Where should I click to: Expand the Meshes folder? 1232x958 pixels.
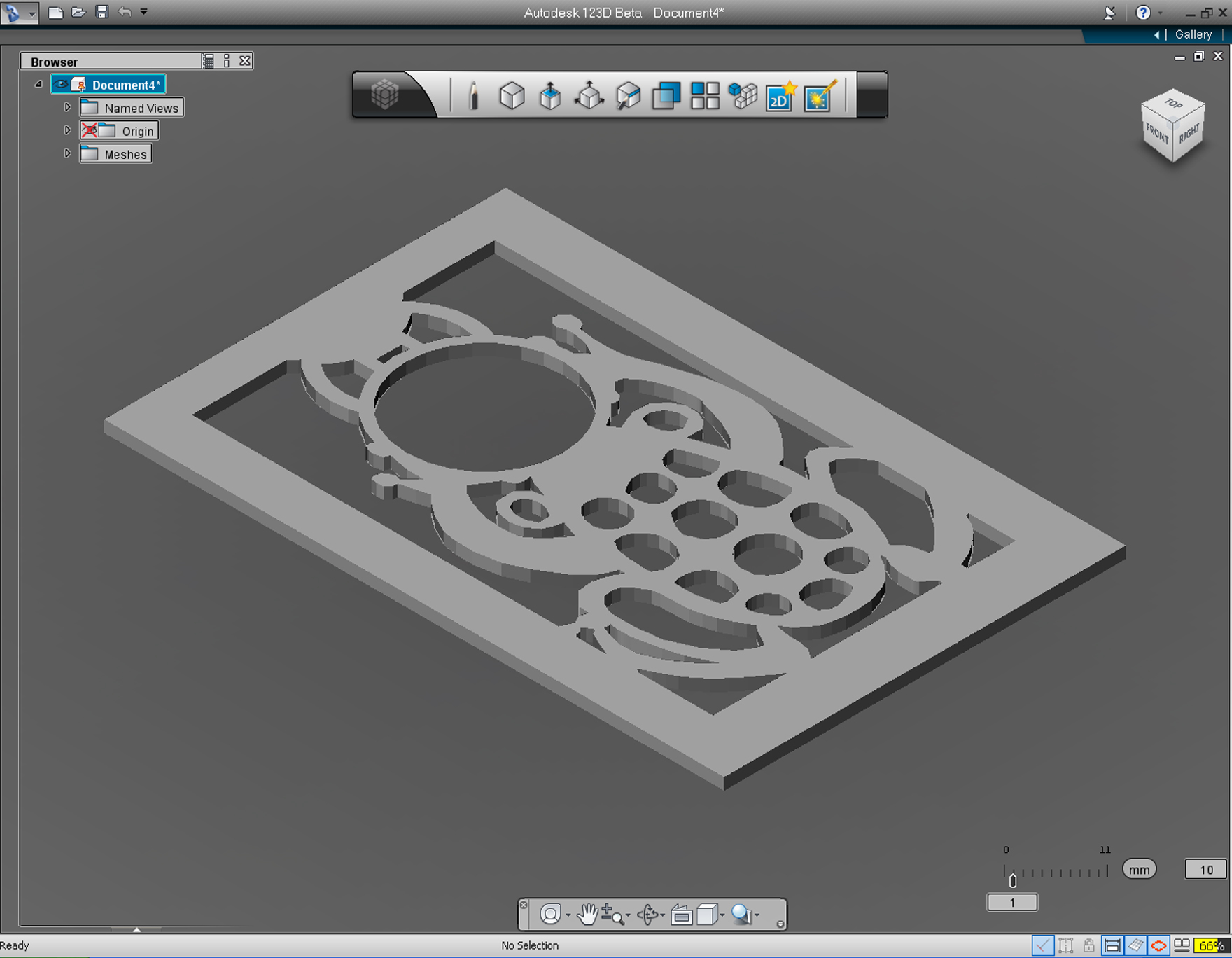click(x=68, y=154)
